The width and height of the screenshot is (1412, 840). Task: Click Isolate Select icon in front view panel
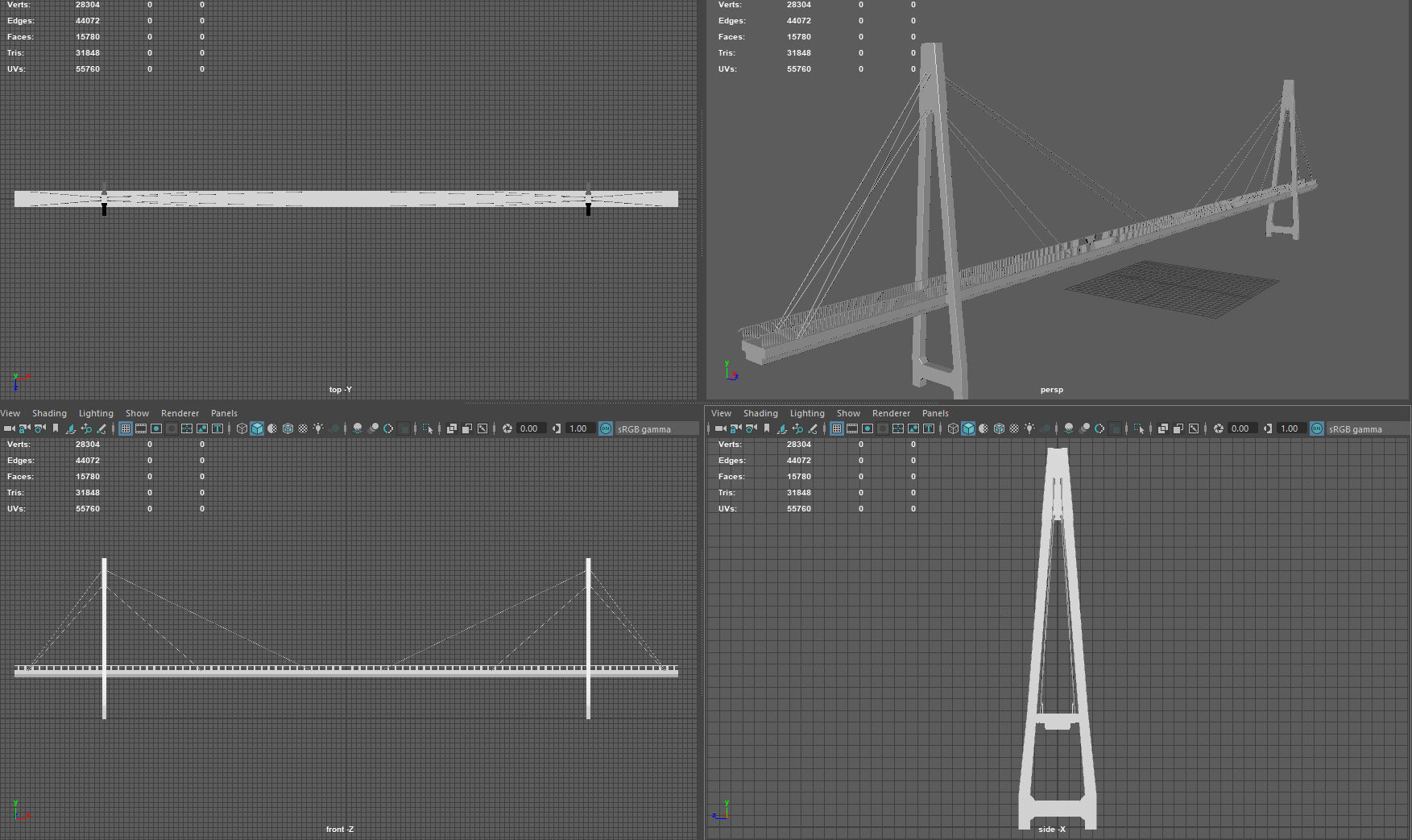(428, 428)
